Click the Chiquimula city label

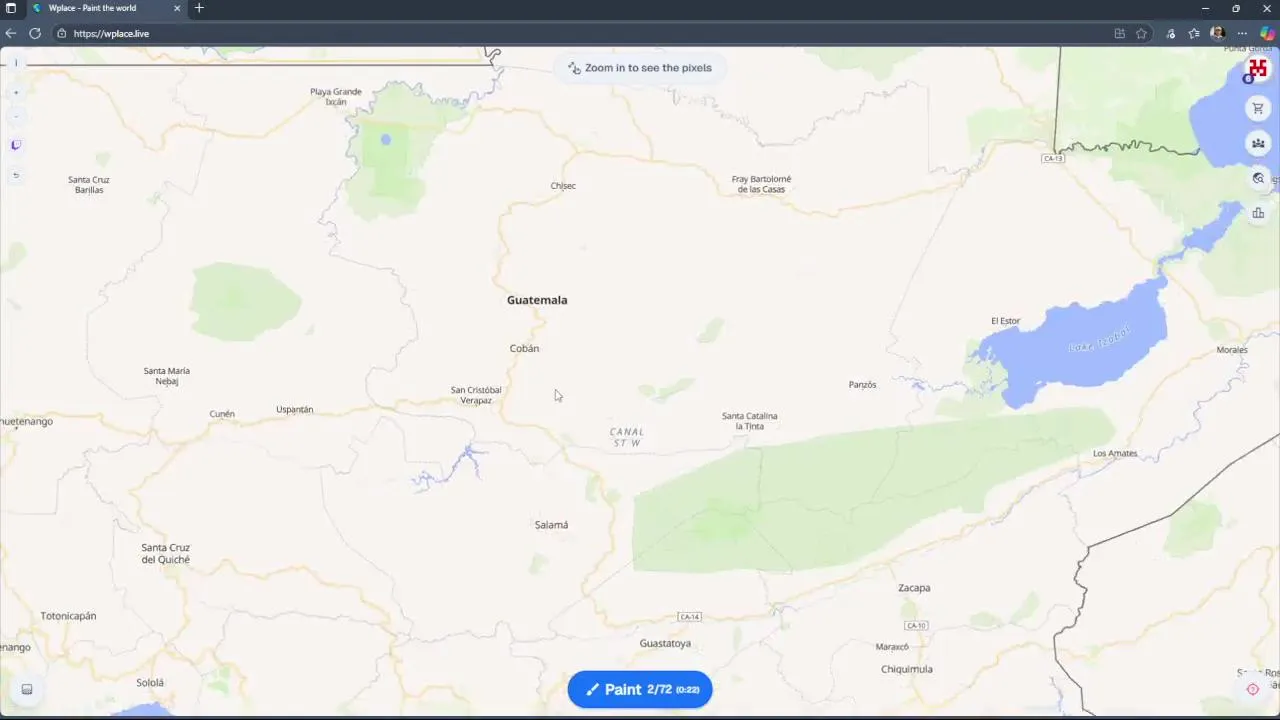[907, 669]
